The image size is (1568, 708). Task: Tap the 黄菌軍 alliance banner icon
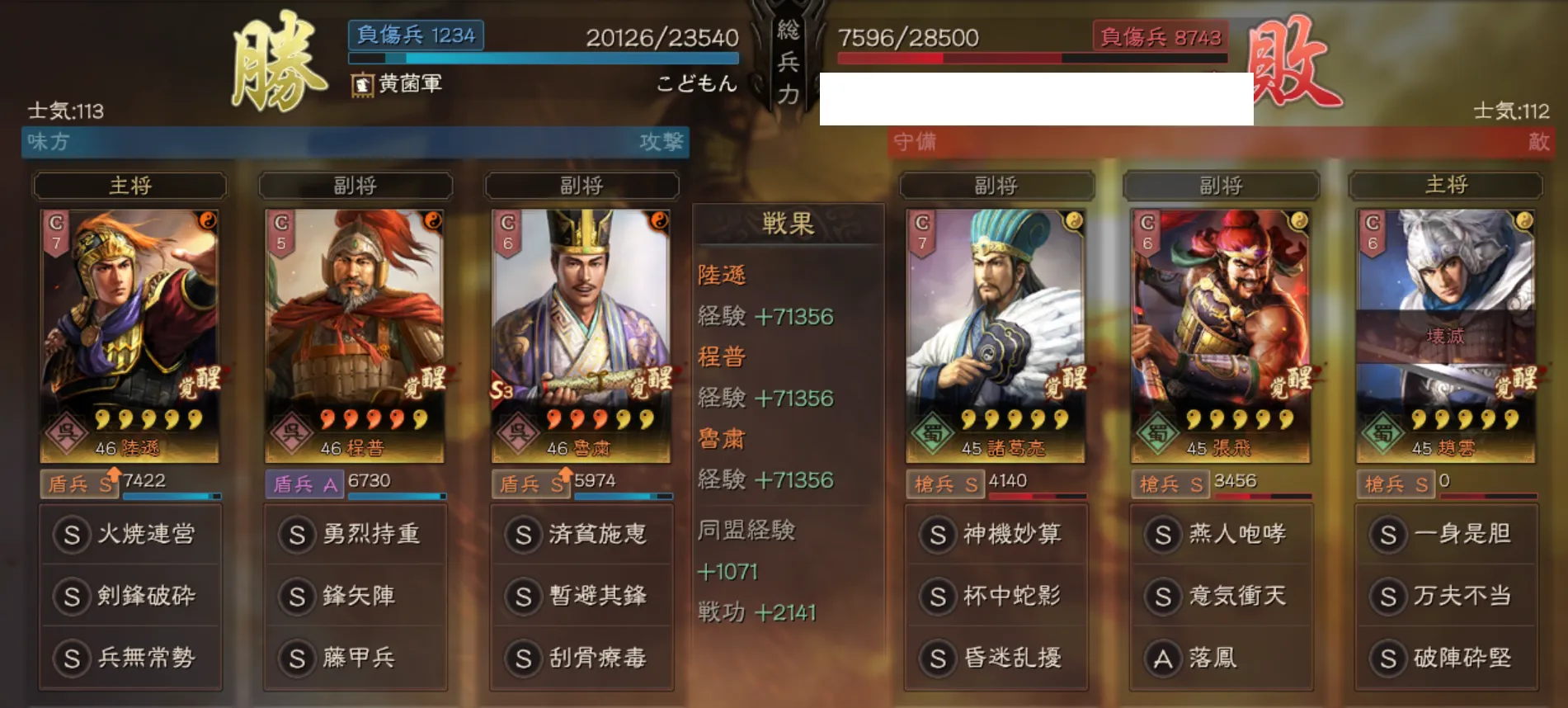pos(362,84)
